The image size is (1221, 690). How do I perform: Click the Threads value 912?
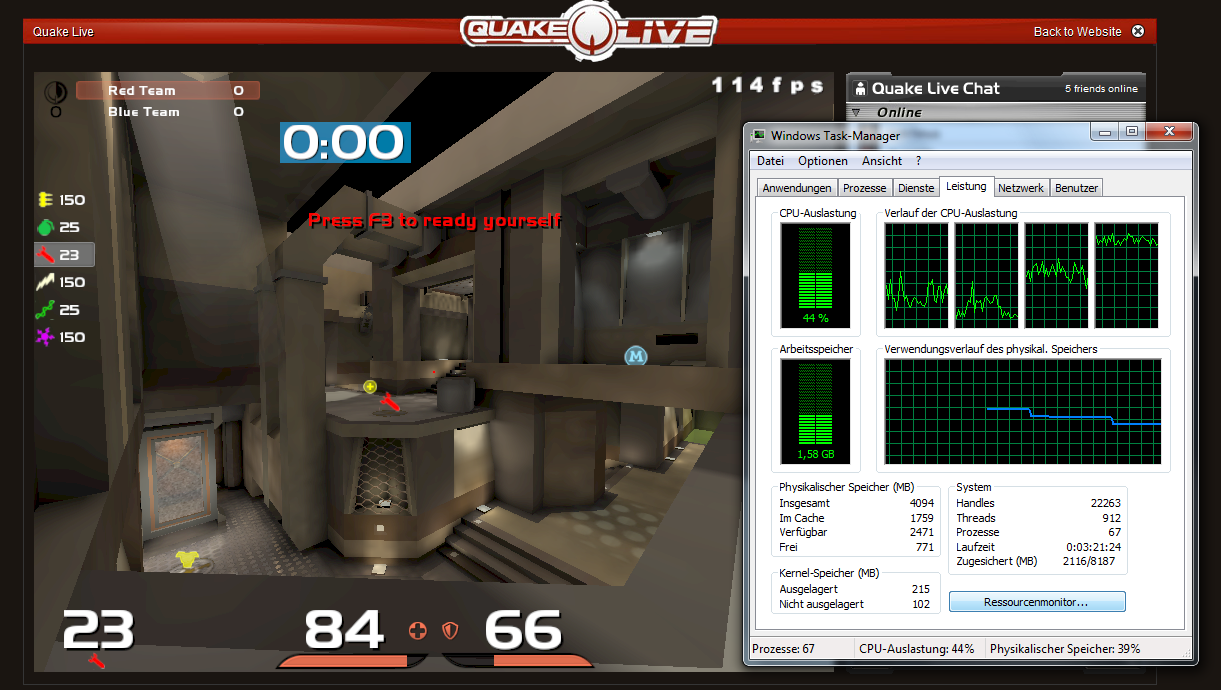coord(1111,518)
